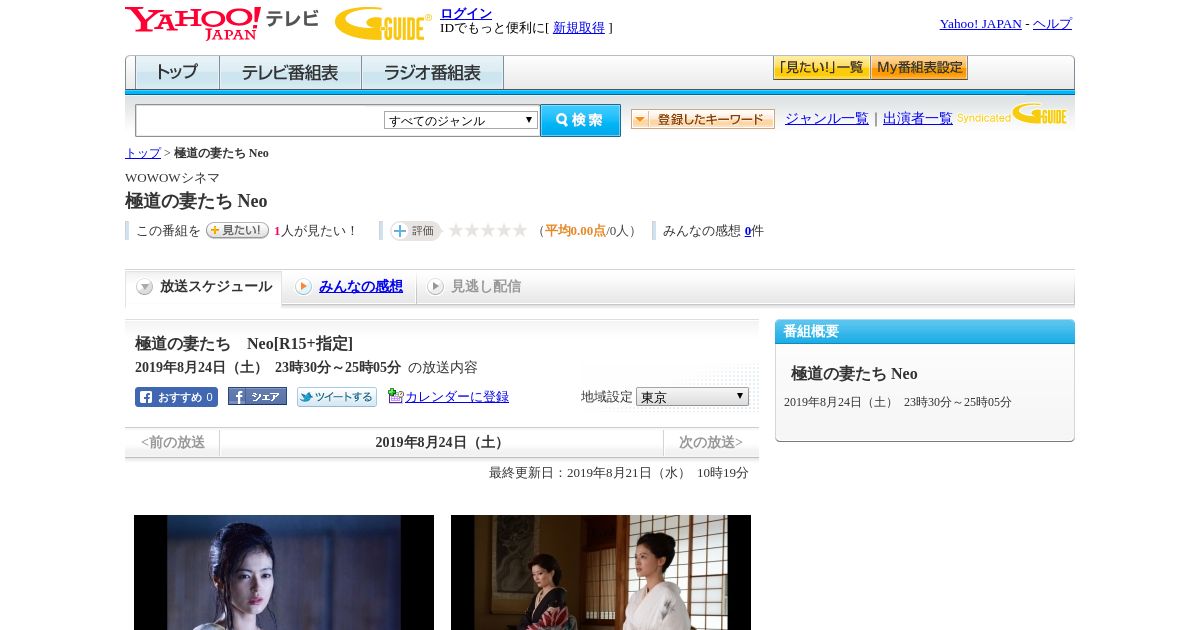Open the 出演者一覧 link

tap(918, 119)
